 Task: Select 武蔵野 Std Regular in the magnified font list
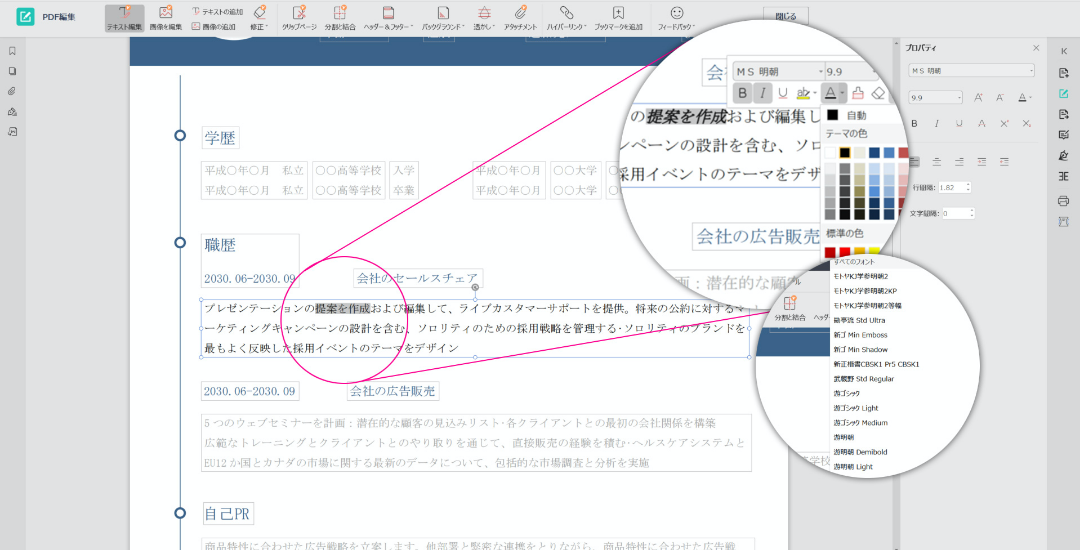[864, 379]
